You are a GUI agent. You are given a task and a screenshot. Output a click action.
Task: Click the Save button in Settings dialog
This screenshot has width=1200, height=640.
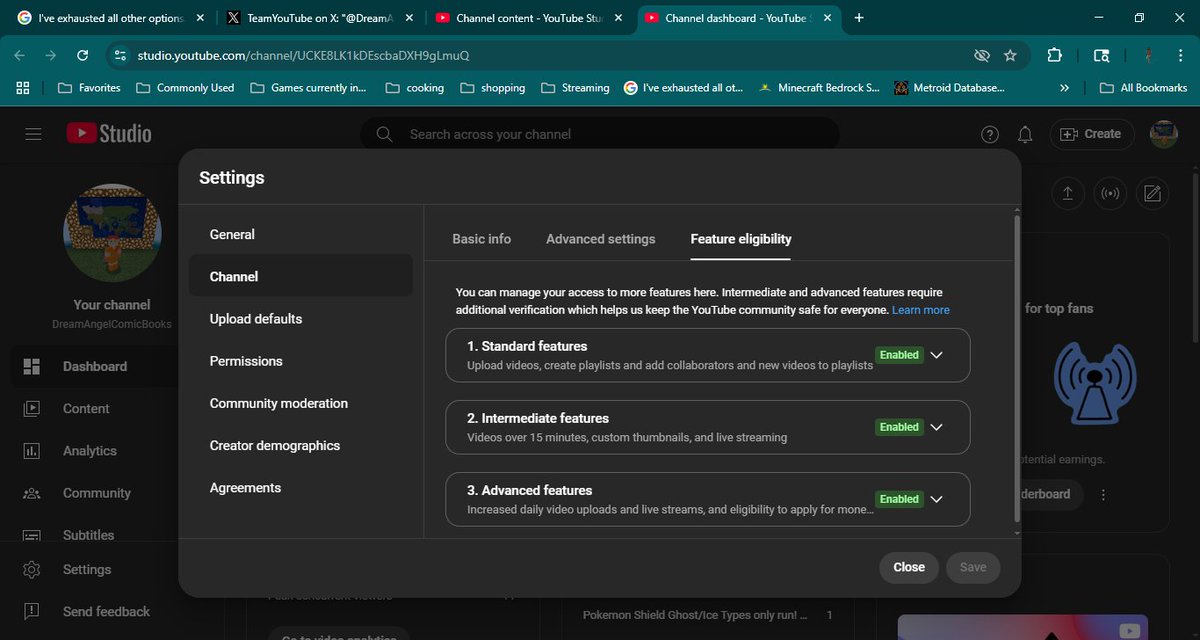(x=973, y=567)
